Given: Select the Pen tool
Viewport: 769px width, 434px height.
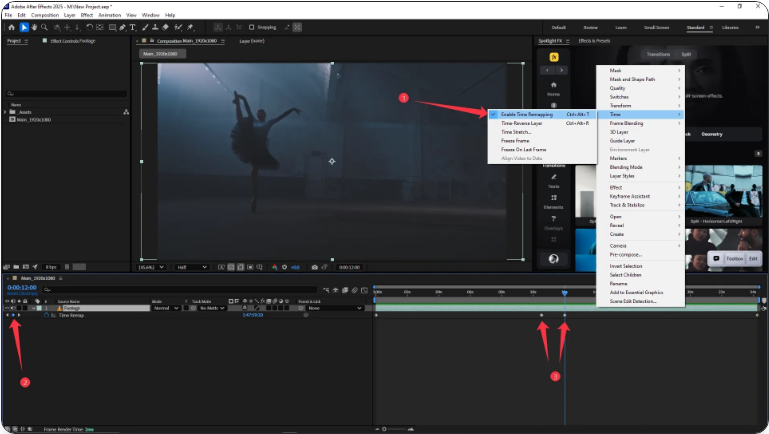Looking at the screenshot, I should [x=120, y=27].
